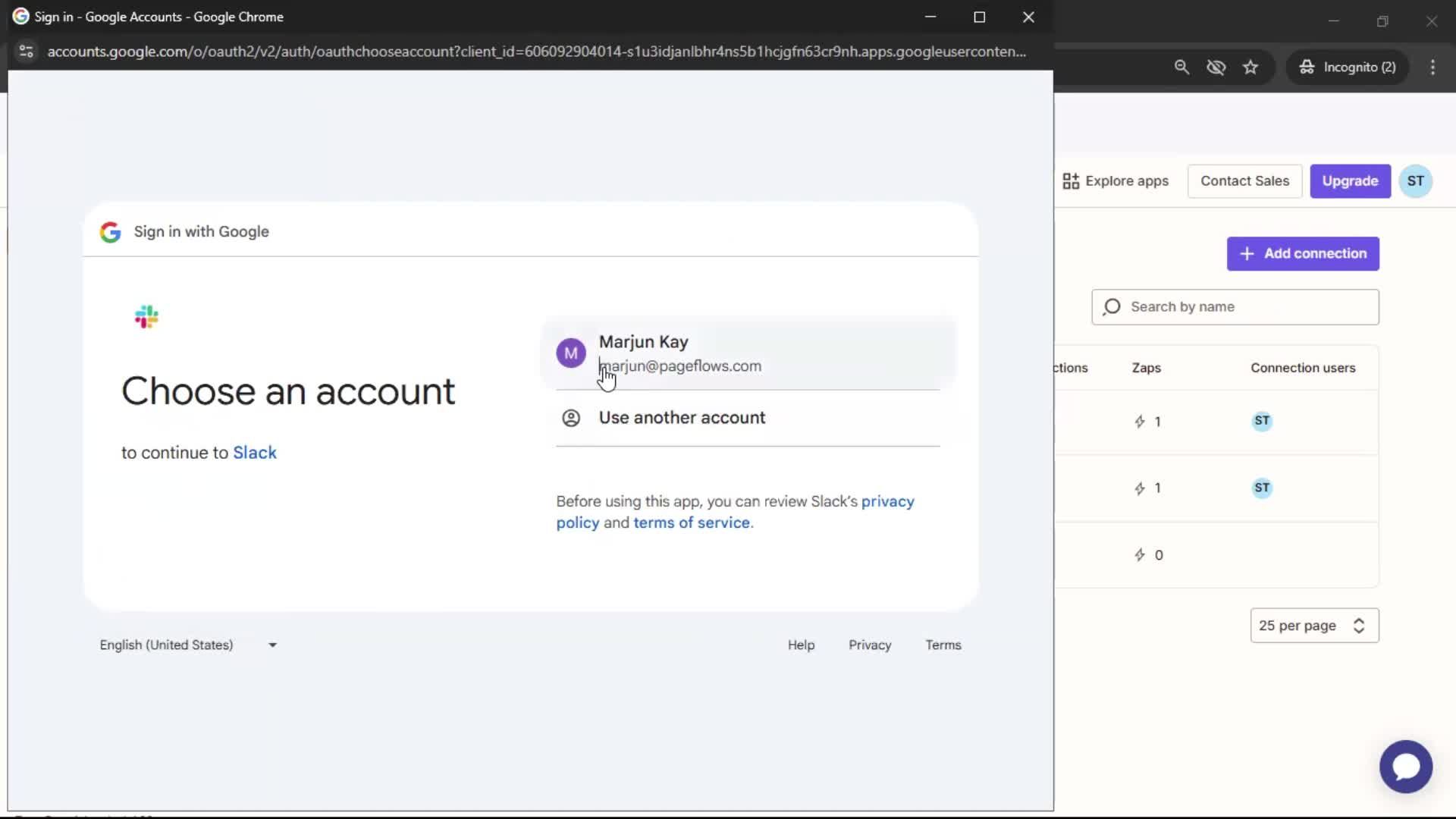This screenshot has width=1456, height=819.
Task: Click the accounts.google.com address bar URL
Action: [536, 52]
